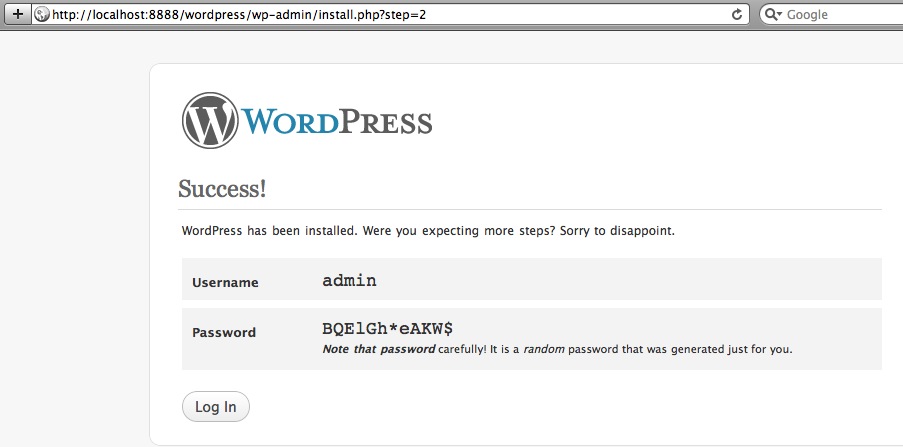Click the Log In button
This screenshot has width=903, height=447.
[x=216, y=407]
